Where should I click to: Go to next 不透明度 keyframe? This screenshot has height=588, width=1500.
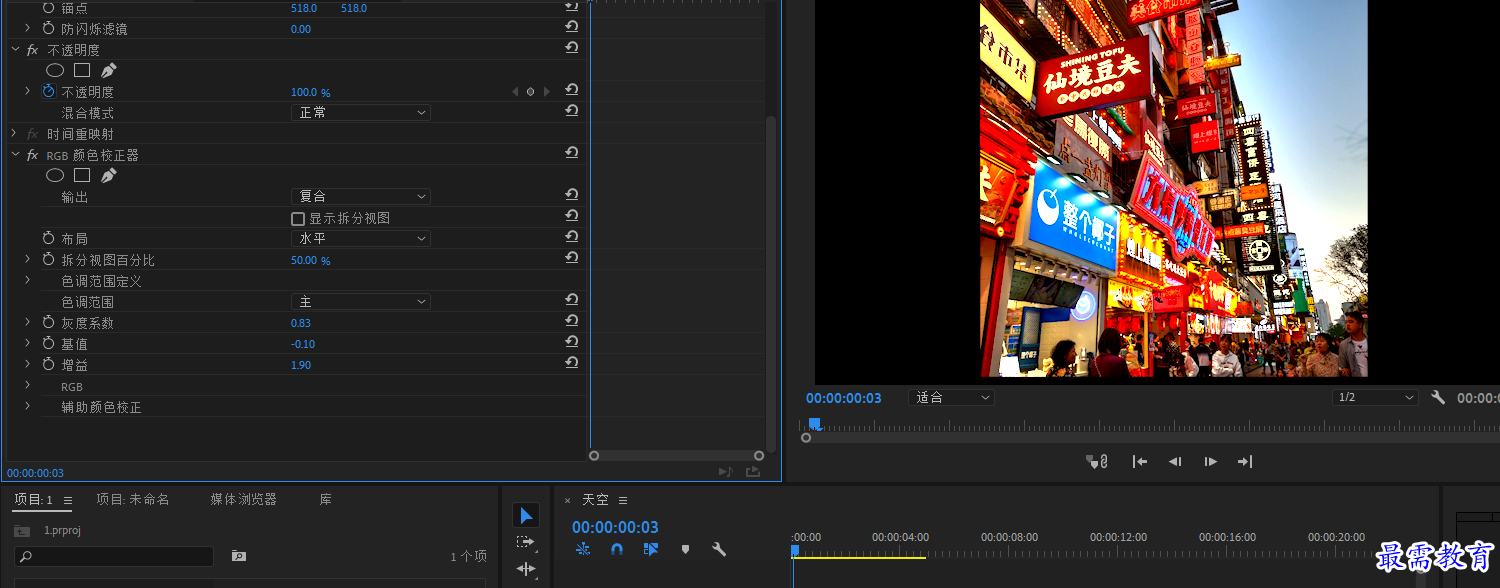click(547, 91)
